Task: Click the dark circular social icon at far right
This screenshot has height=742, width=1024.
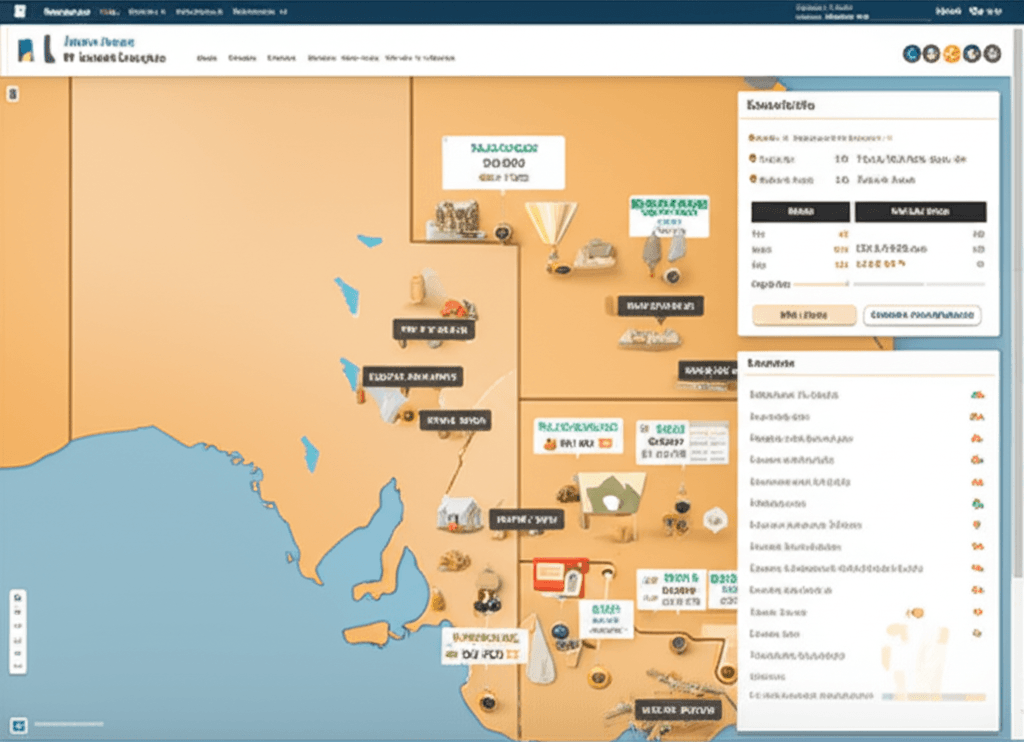Action: [x=992, y=54]
